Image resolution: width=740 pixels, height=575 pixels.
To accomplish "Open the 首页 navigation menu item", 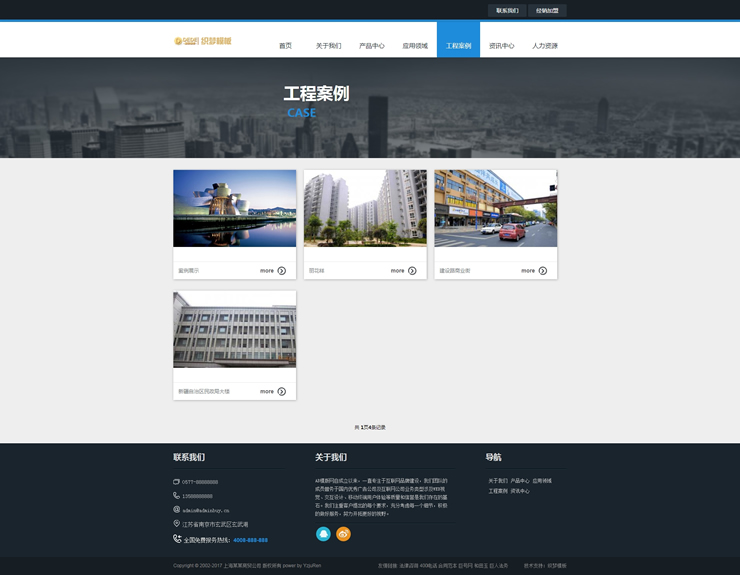I will click(285, 46).
